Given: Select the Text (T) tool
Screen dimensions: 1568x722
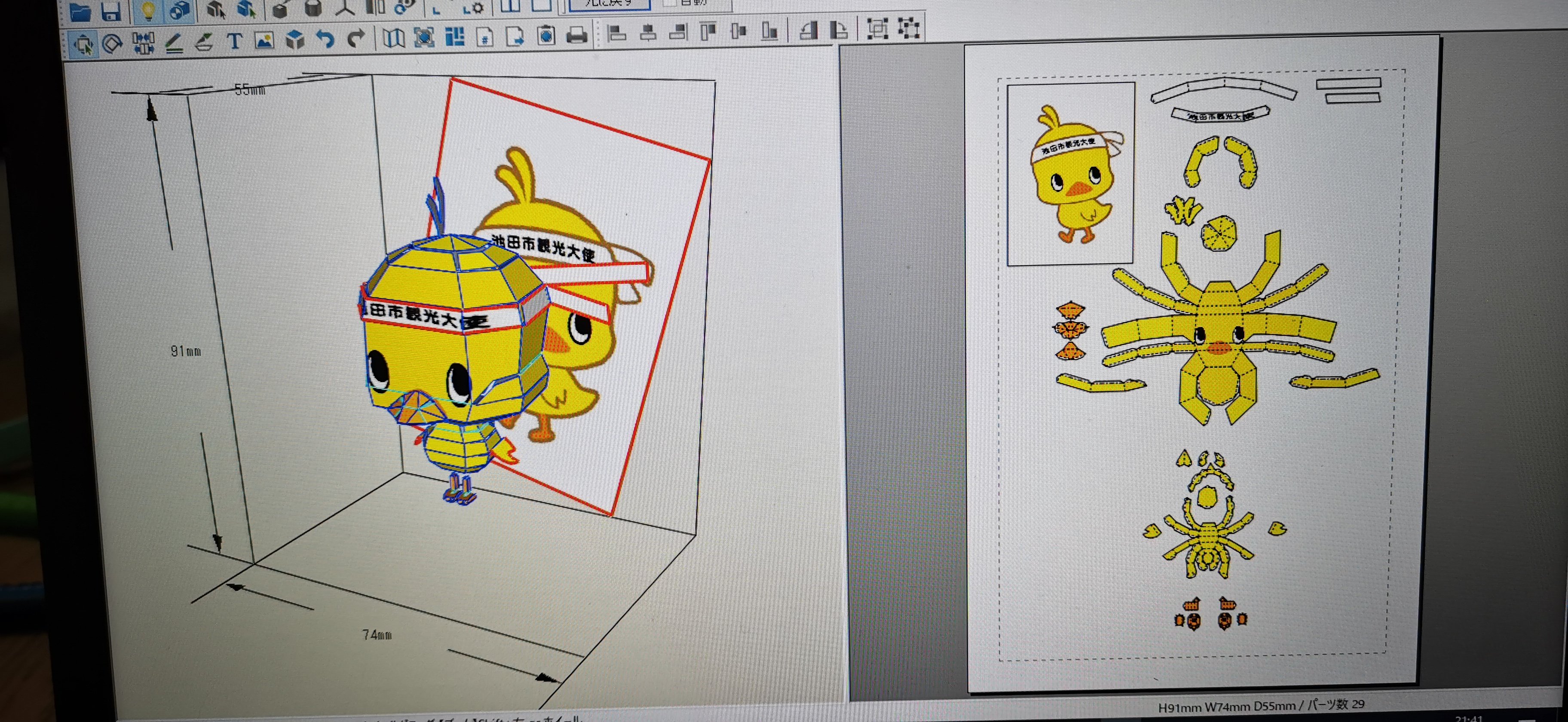Looking at the screenshot, I should (234, 41).
